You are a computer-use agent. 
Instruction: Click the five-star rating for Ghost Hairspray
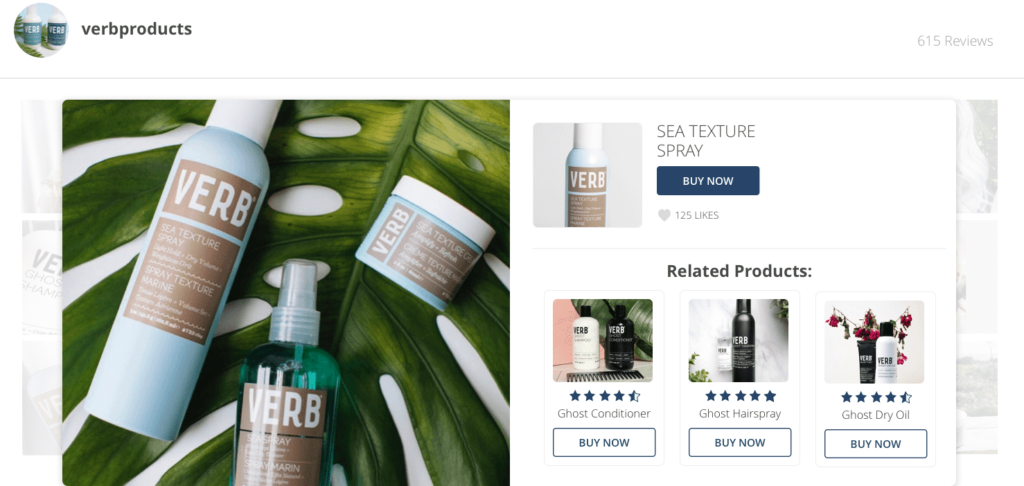(740, 396)
